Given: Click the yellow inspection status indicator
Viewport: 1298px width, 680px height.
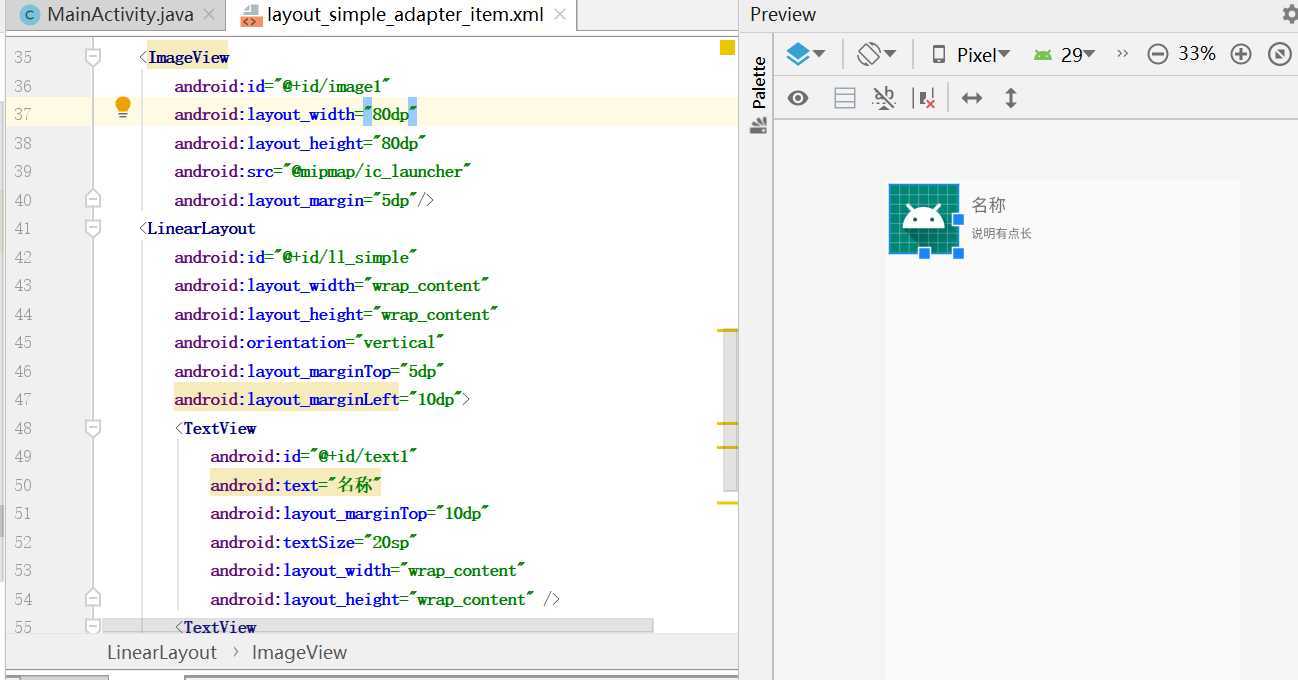Looking at the screenshot, I should click(727, 47).
